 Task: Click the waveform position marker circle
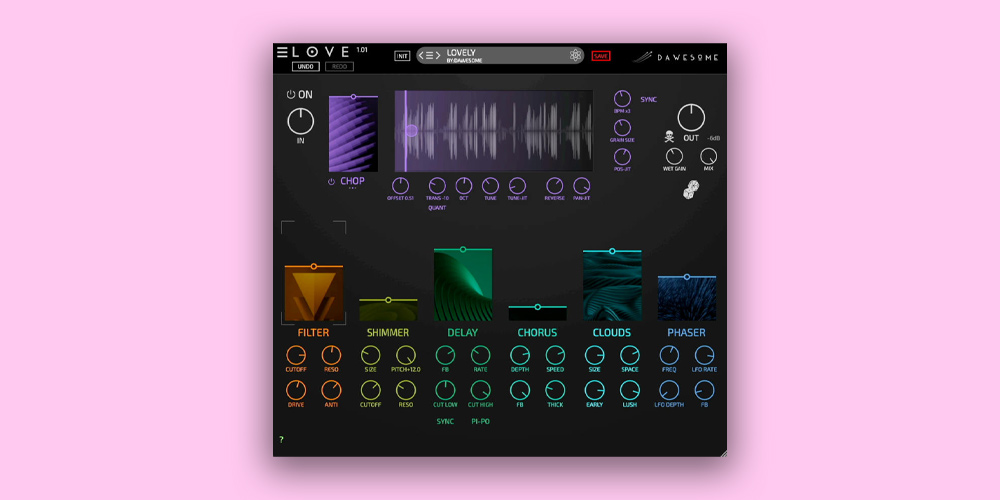click(x=412, y=131)
